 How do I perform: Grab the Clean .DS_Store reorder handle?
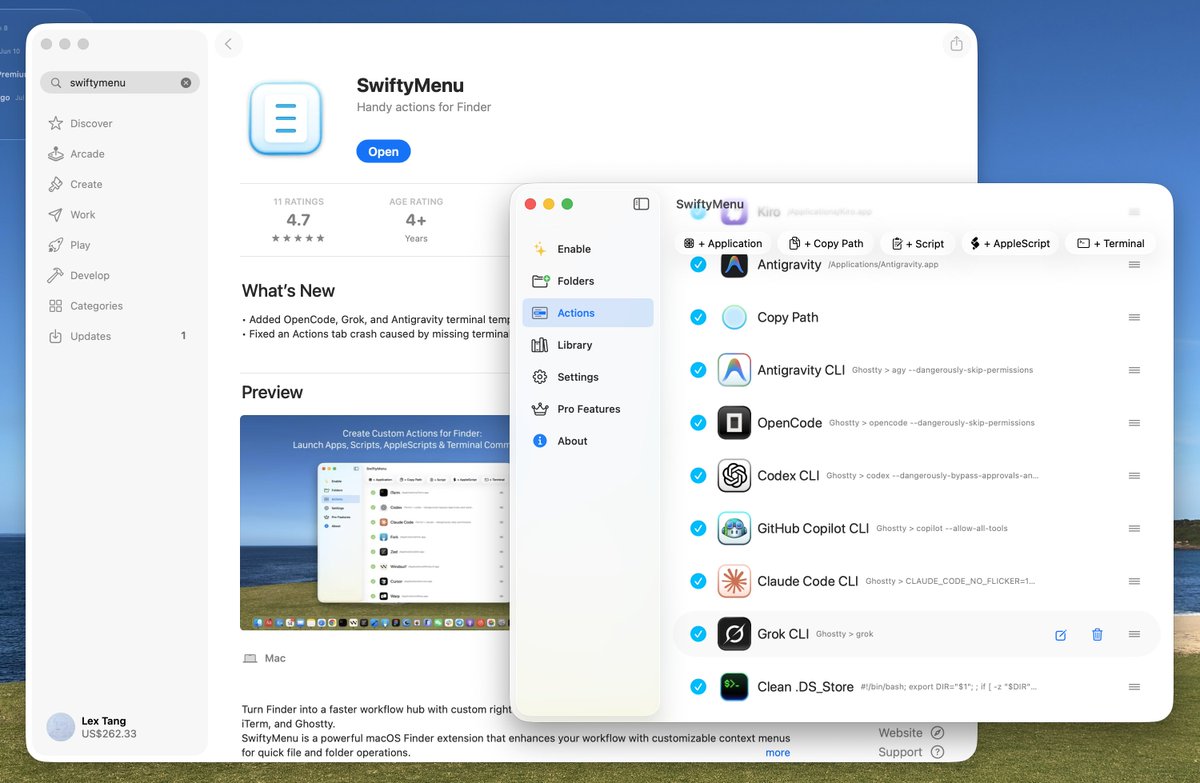1135,687
